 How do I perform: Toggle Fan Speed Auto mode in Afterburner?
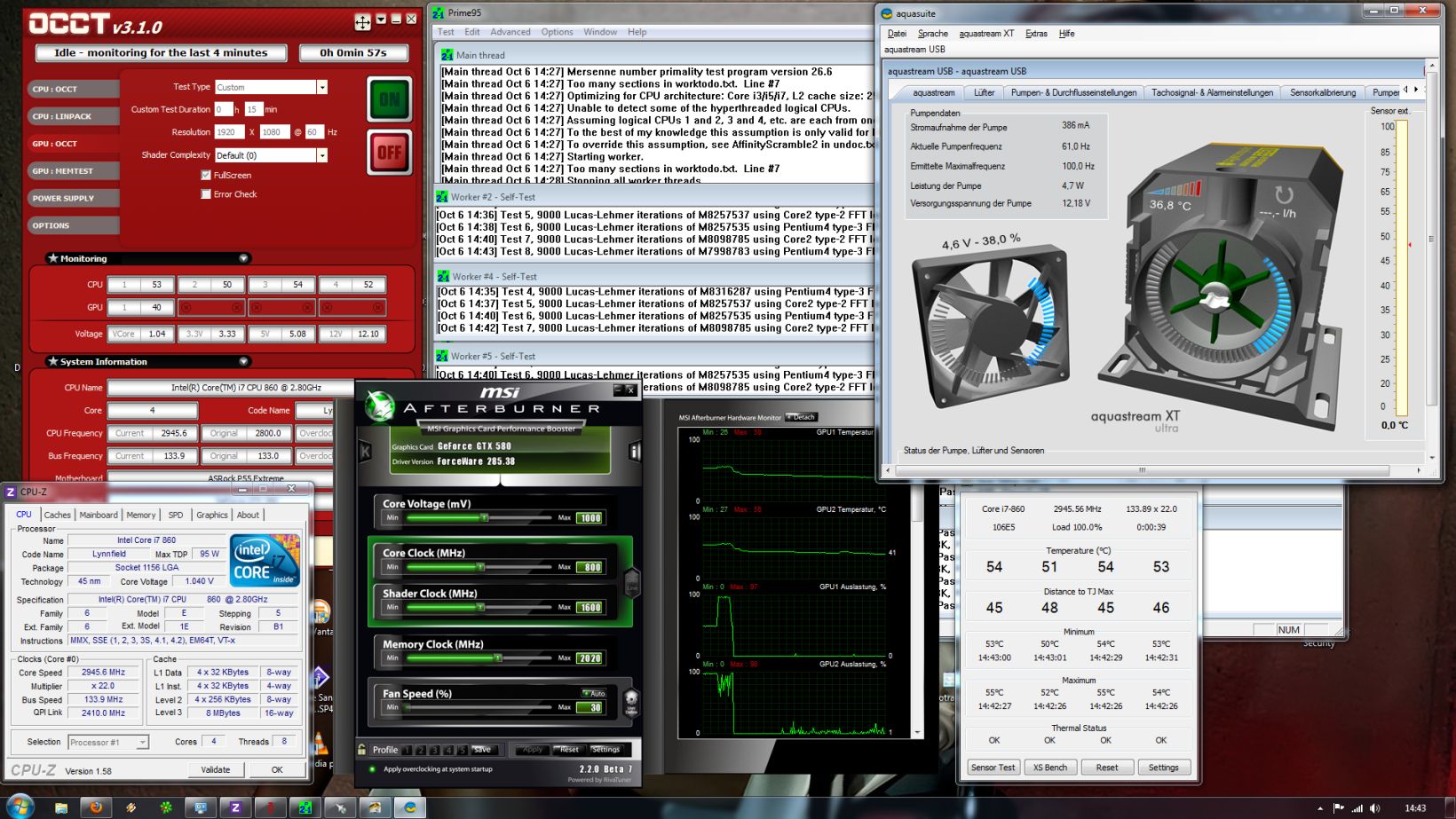tap(594, 693)
